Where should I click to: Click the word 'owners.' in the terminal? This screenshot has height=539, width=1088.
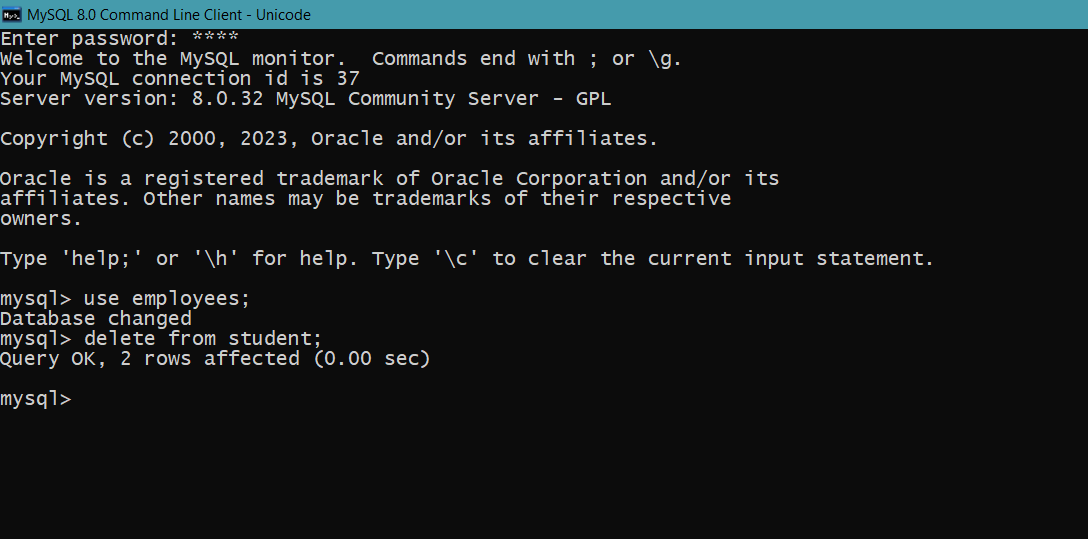41,219
